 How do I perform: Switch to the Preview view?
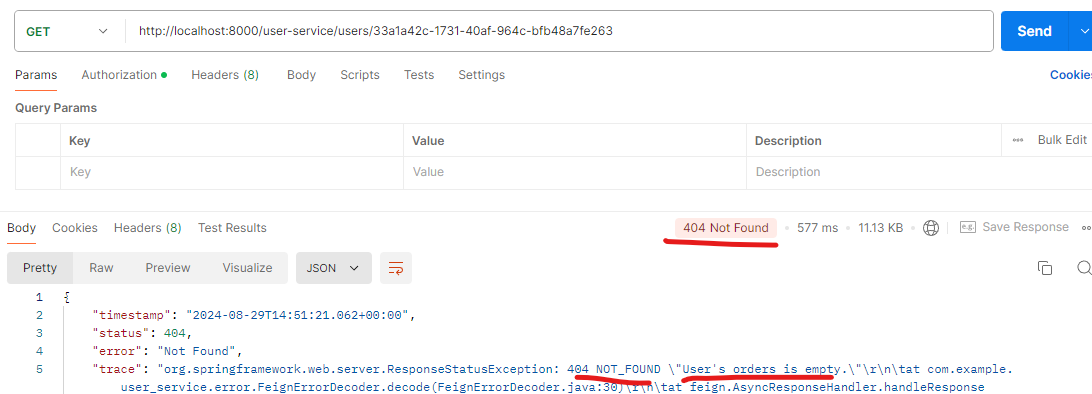click(x=168, y=268)
